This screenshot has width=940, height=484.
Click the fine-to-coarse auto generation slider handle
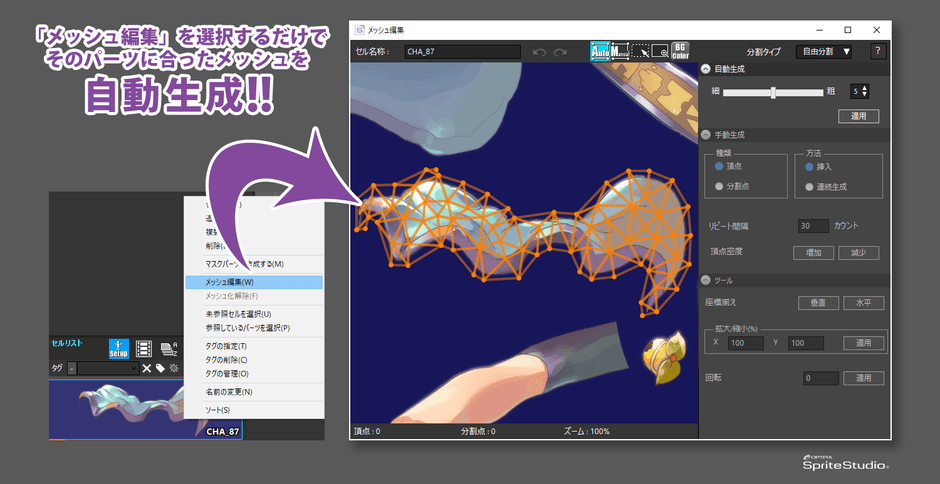coord(773,92)
